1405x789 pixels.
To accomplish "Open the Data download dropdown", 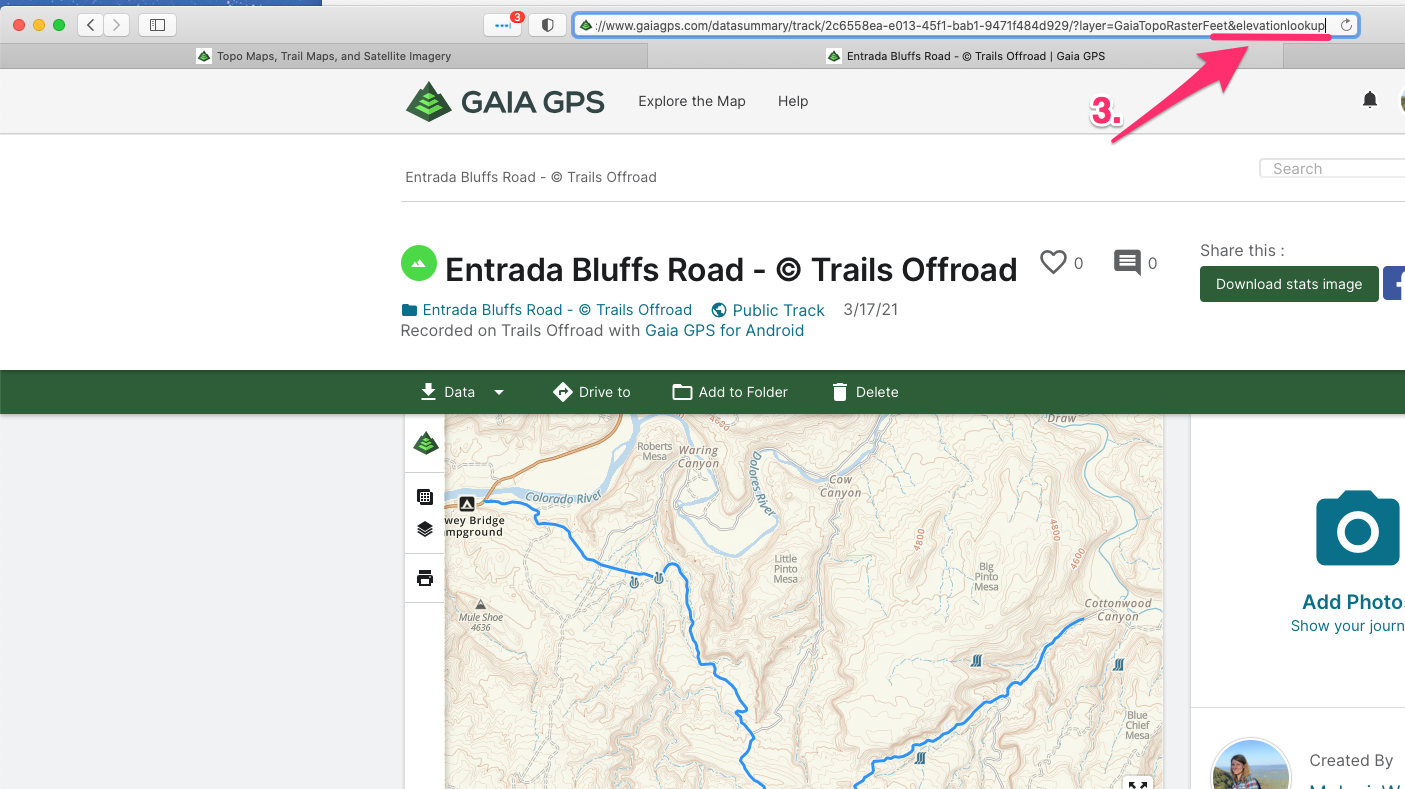I will coord(462,392).
